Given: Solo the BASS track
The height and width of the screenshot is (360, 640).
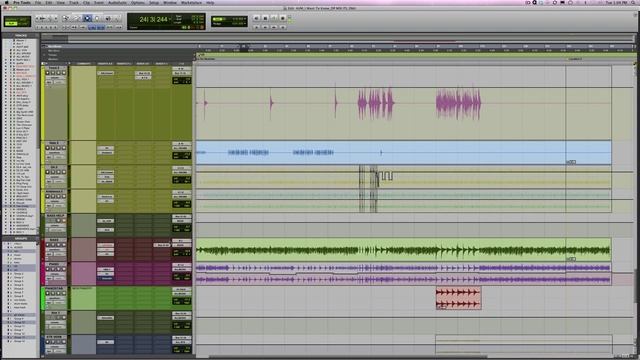Looking at the screenshot, I should (x=58, y=244).
